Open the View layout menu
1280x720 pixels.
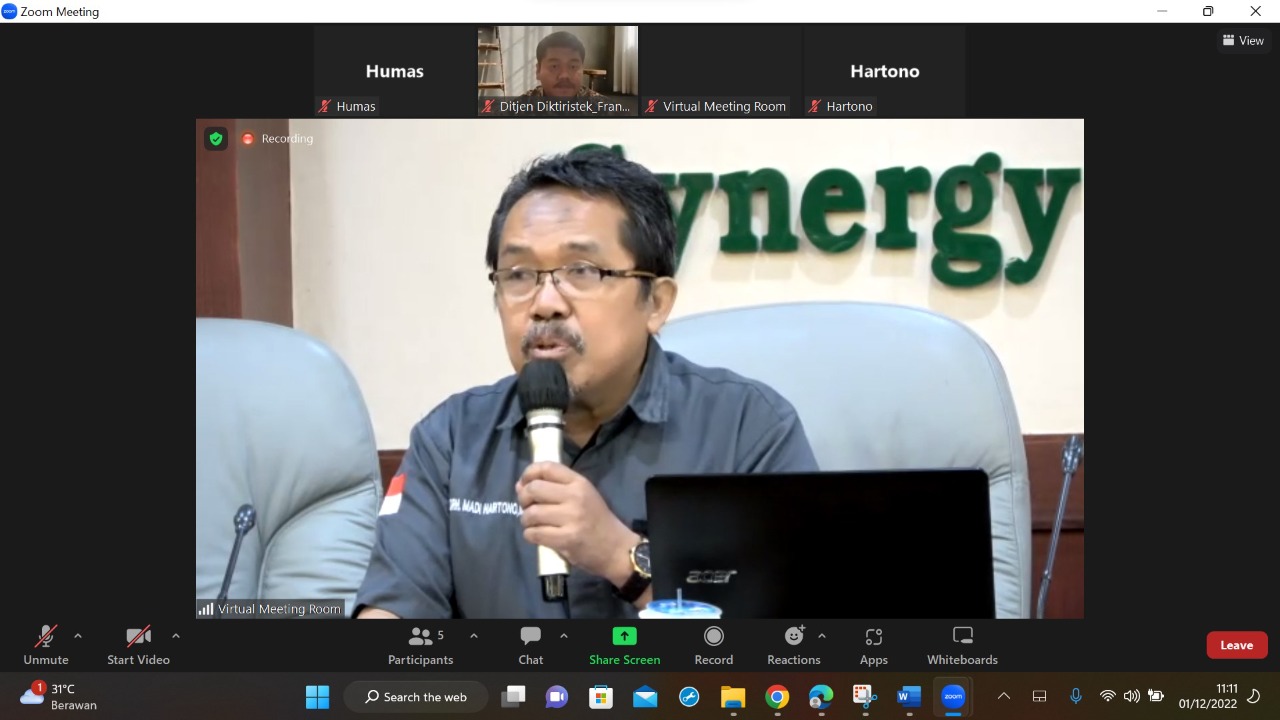point(1243,41)
